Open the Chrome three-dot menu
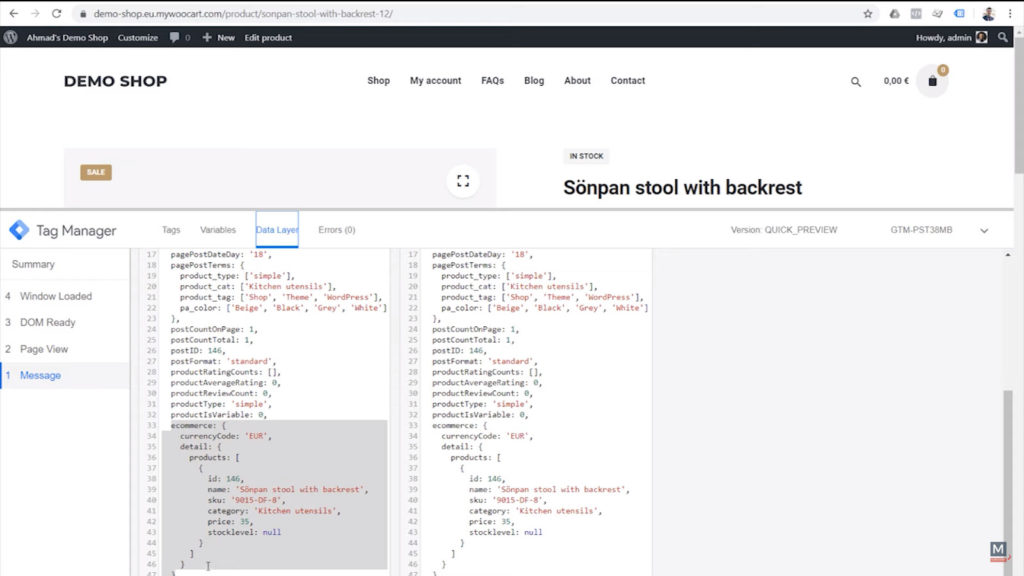Screen dimensions: 1024x576 coord(1012,15)
